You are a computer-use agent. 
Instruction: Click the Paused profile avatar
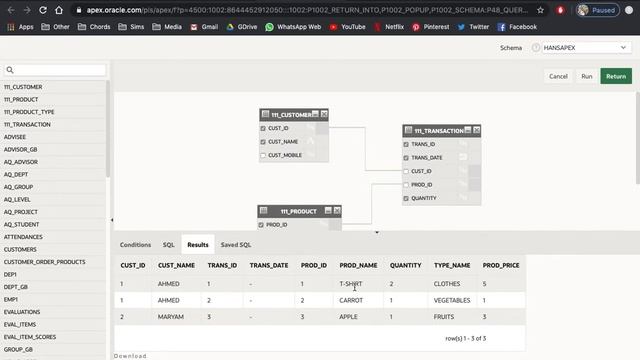pos(597,10)
